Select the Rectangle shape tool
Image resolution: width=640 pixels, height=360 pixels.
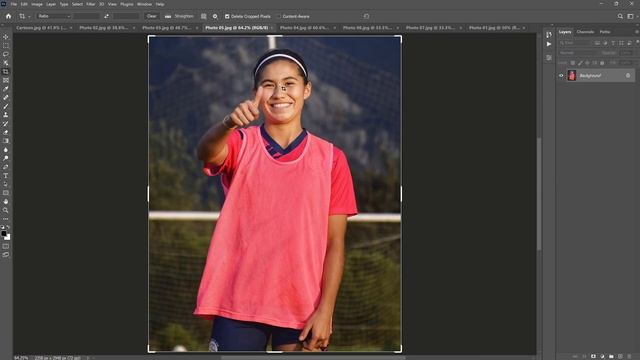coord(6,193)
